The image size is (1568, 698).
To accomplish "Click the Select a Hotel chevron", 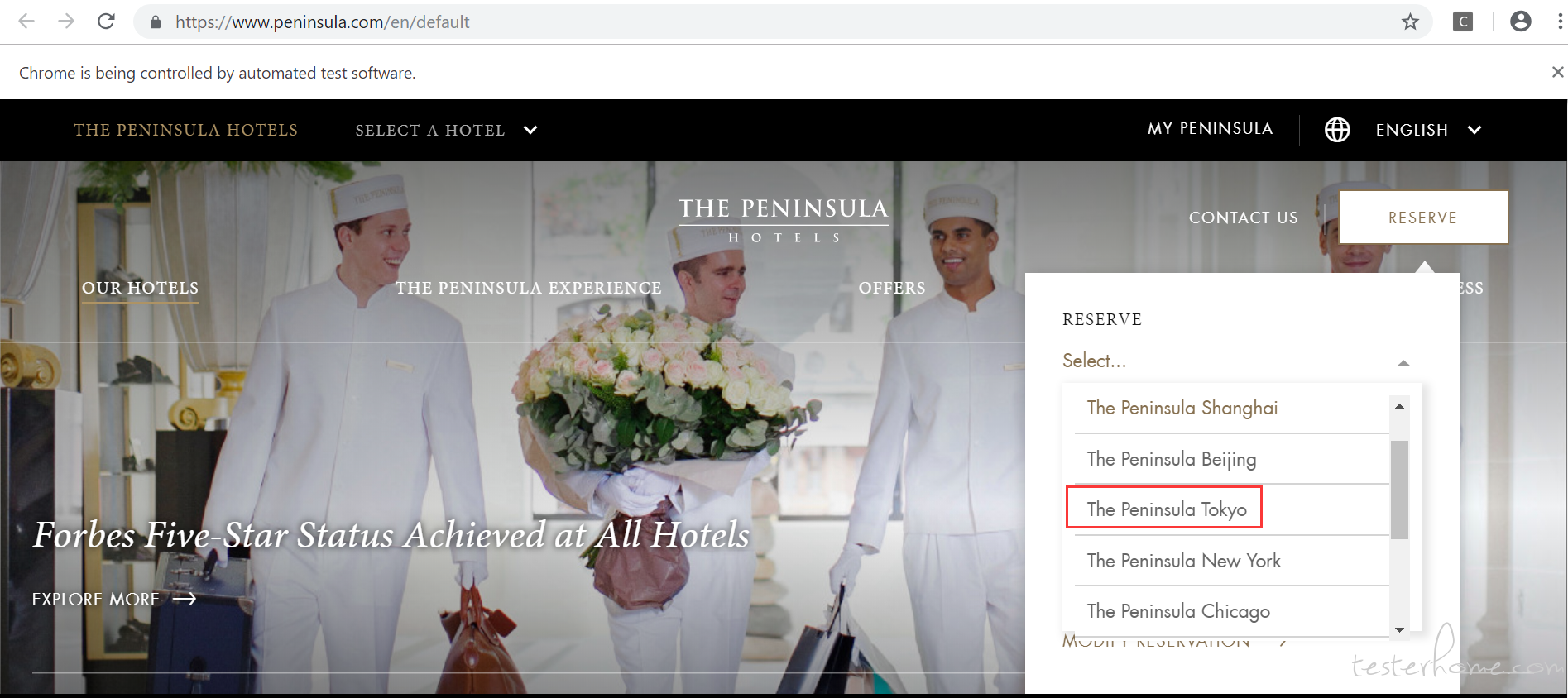I will pyautogui.click(x=530, y=130).
